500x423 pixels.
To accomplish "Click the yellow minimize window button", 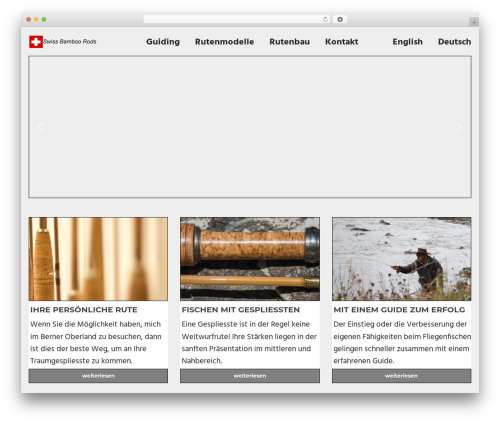I will 36,20.
